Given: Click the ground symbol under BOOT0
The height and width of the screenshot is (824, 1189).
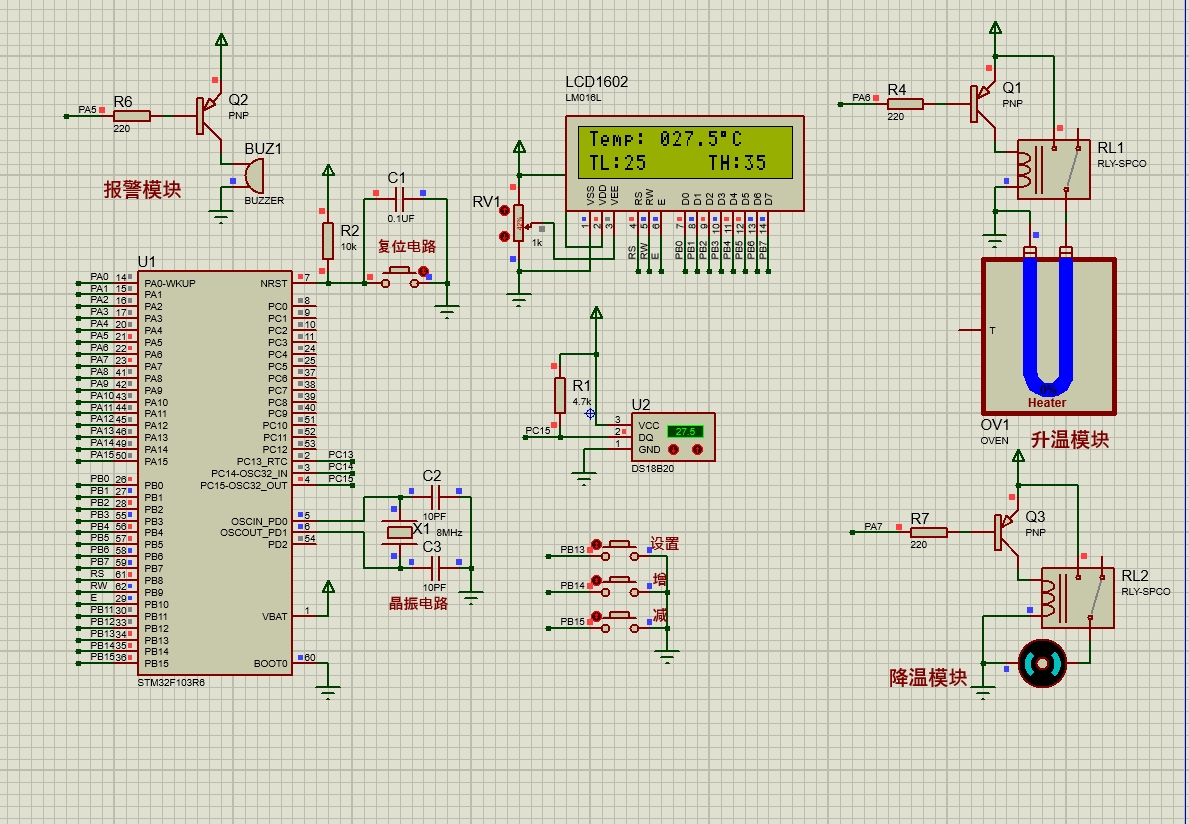Looking at the screenshot, I should 328,691.
